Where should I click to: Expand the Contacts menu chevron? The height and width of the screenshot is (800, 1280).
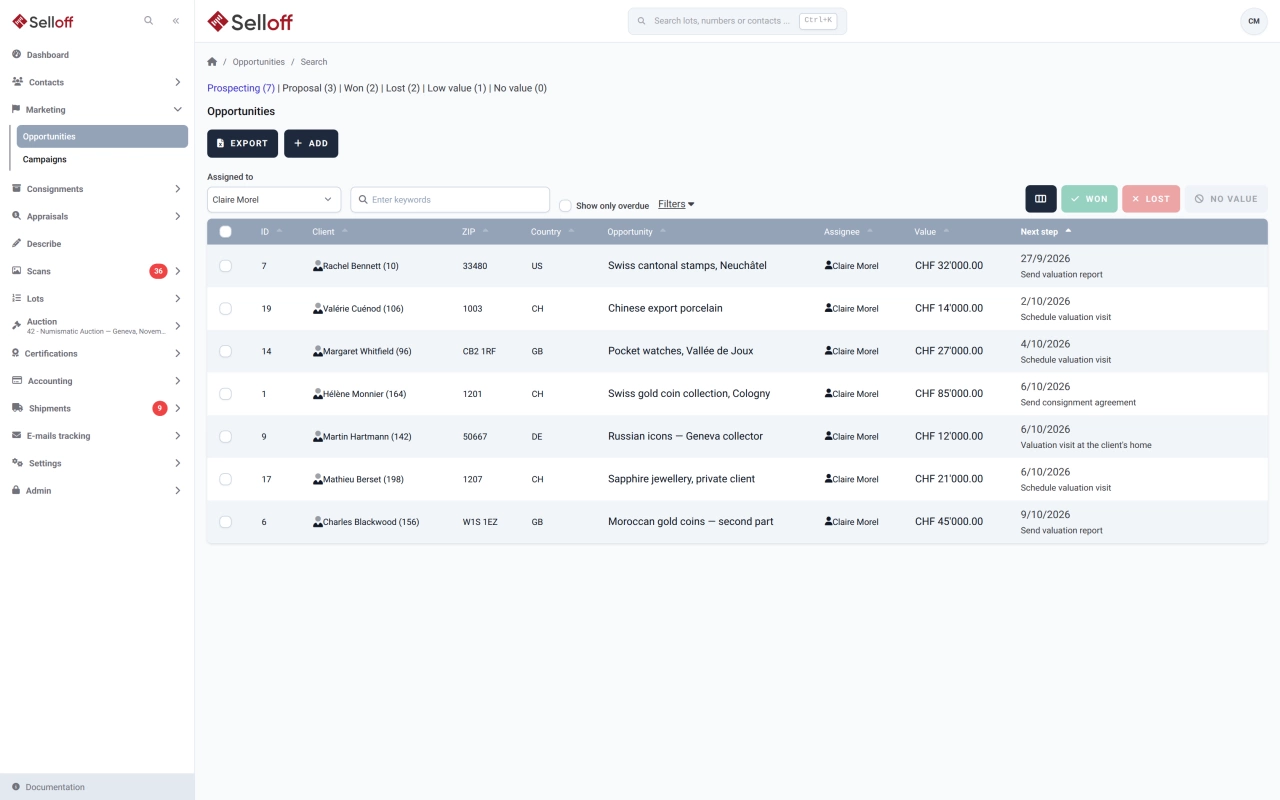[x=178, y=82]
